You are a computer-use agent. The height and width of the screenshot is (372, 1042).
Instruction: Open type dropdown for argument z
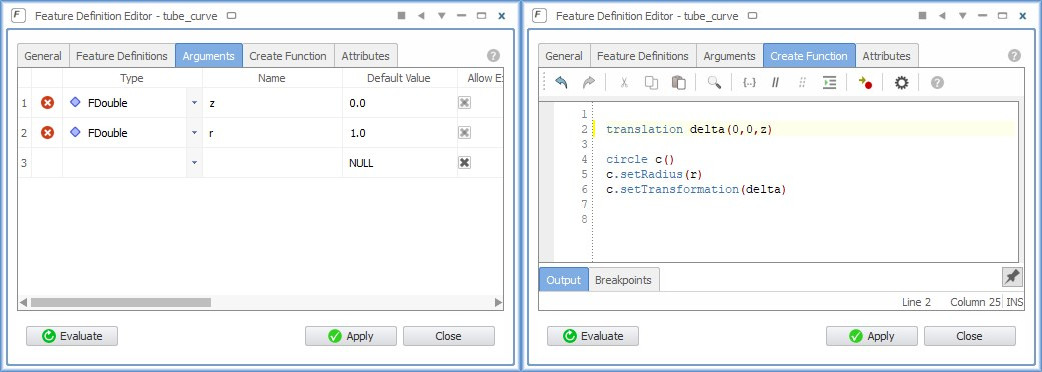coord(194,103)
